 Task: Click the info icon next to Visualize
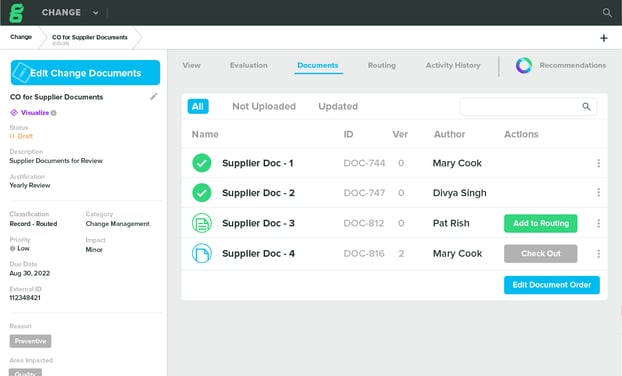(x=54, y=113)
